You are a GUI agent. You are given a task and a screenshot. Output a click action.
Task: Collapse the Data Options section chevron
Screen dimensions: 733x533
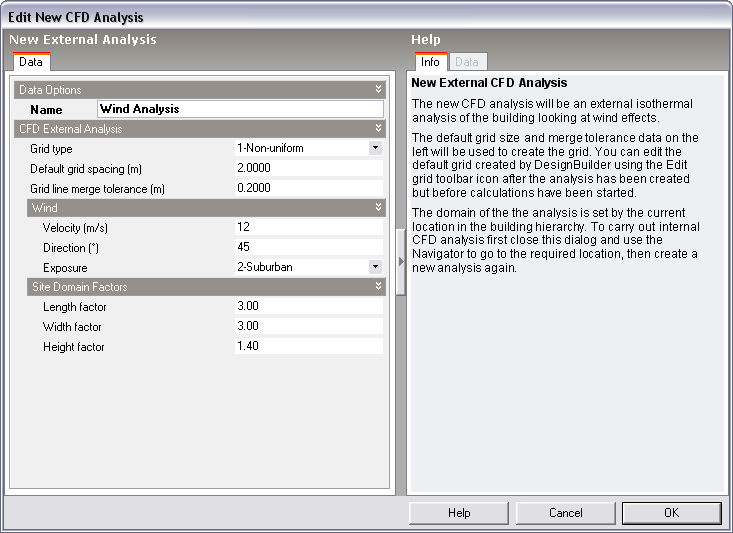point(378,90)
